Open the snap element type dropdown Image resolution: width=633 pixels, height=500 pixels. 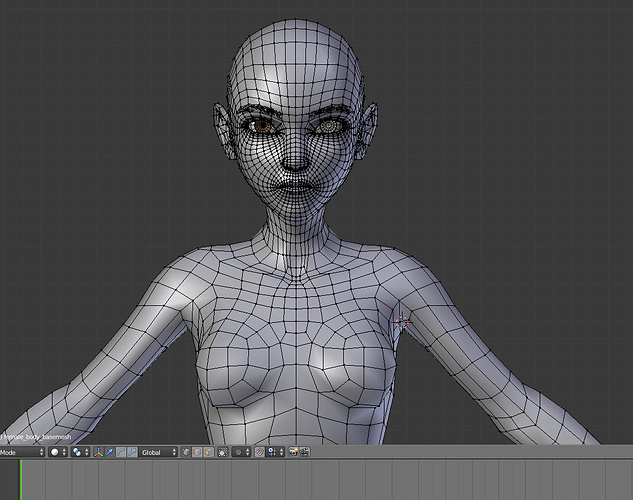(x=275, y=452)
